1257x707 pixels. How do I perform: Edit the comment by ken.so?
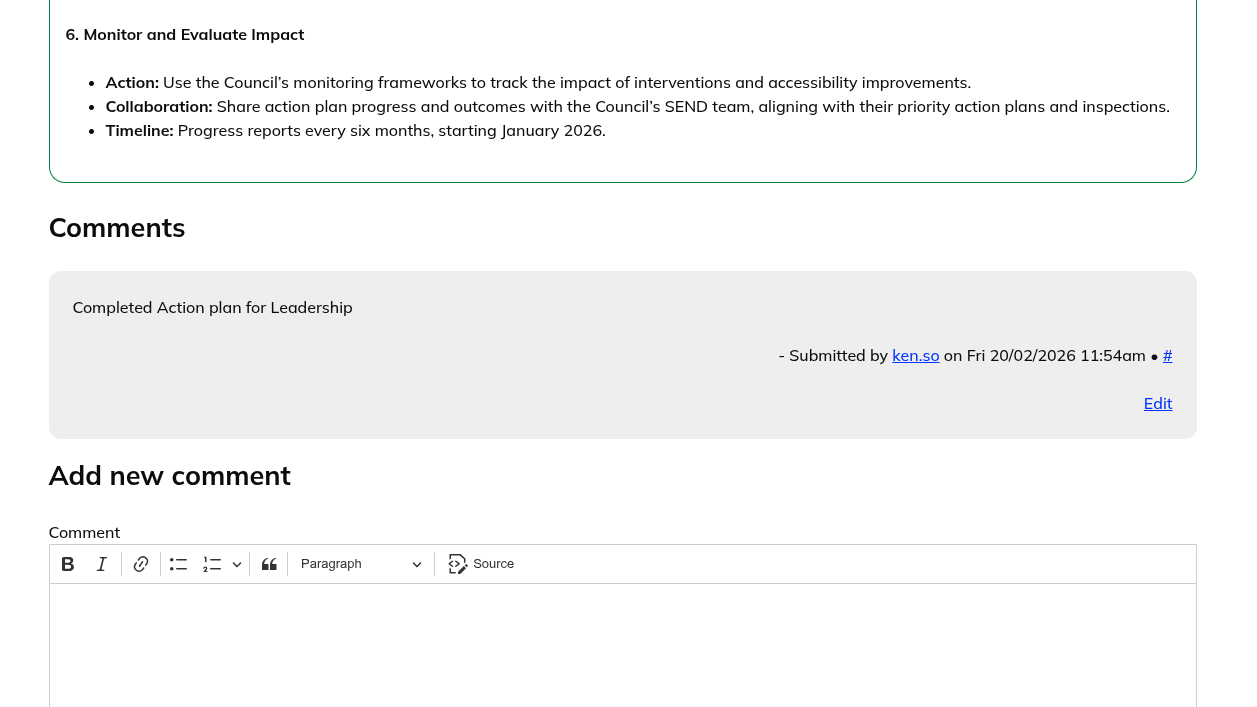click(x=1158, y=403)
